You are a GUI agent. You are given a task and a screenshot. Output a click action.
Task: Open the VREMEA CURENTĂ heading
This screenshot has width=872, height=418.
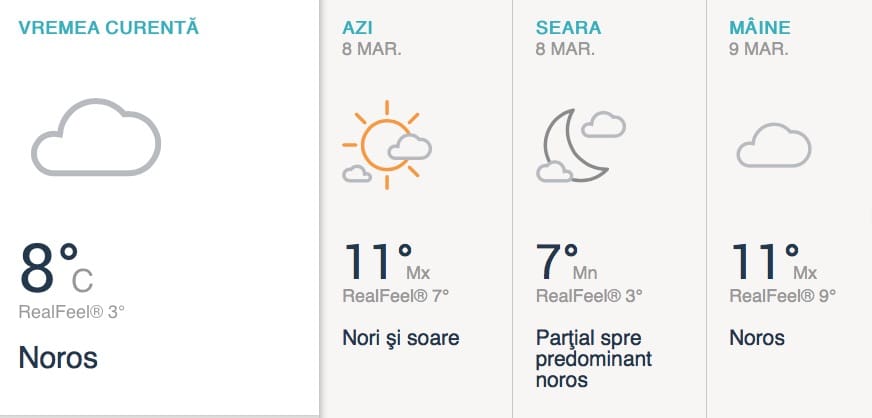pyautogui.click(x=108, y=27)
